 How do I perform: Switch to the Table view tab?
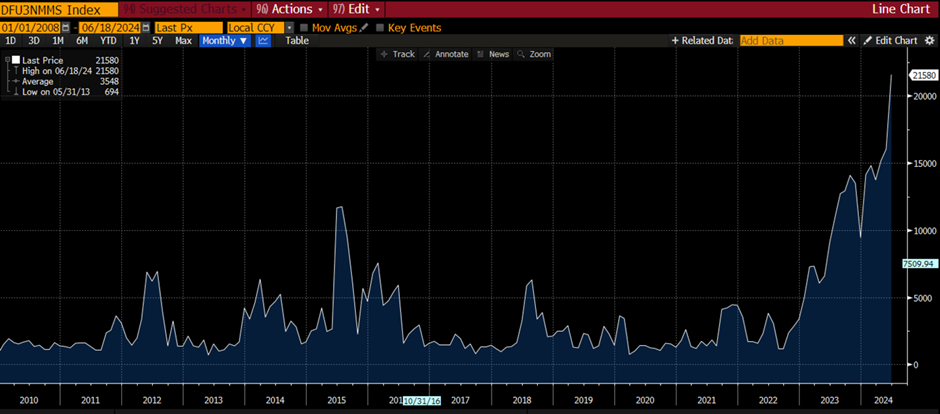click(x=297, y=41)
